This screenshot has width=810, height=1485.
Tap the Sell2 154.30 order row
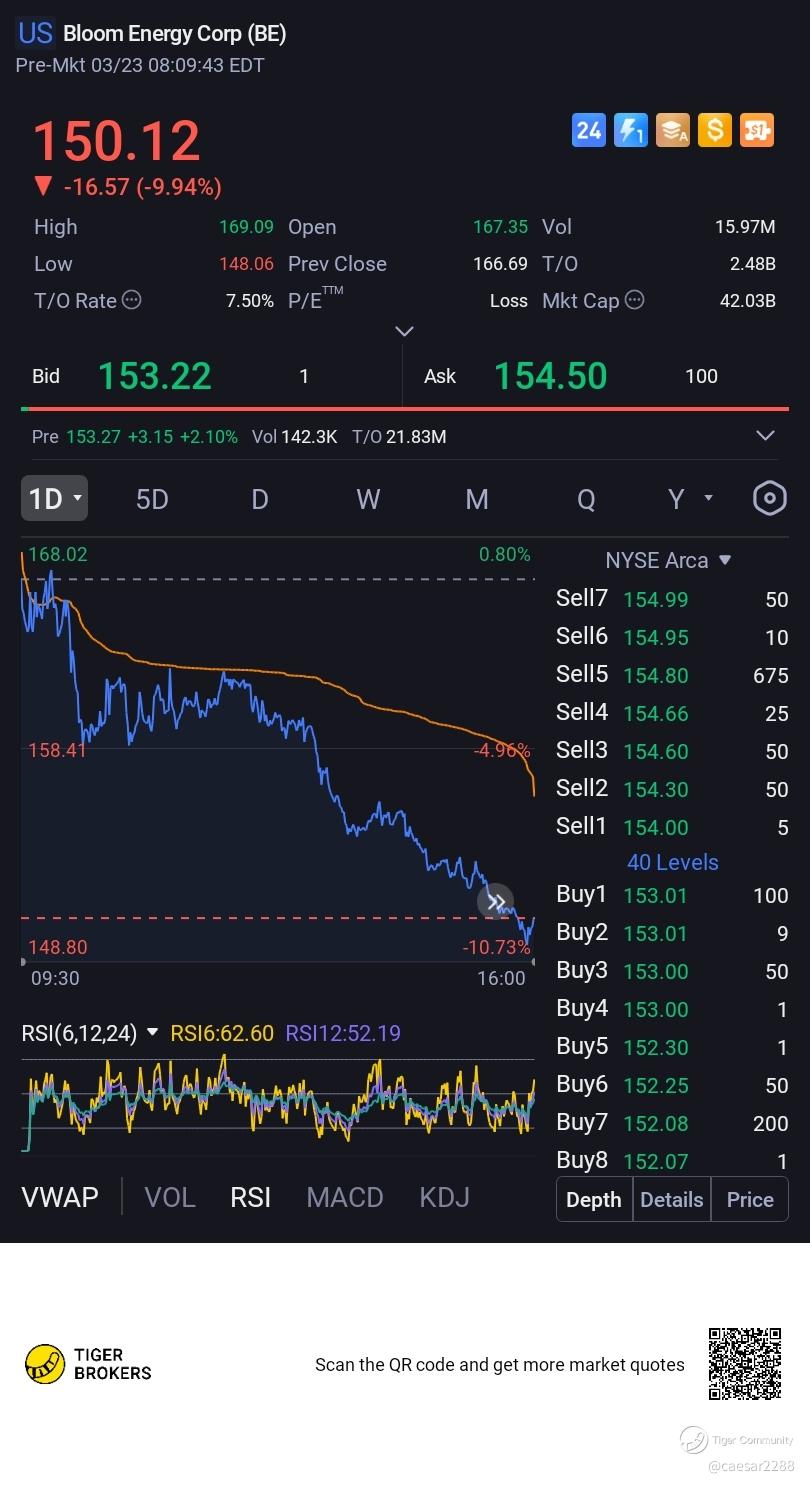tap(672, 789)
